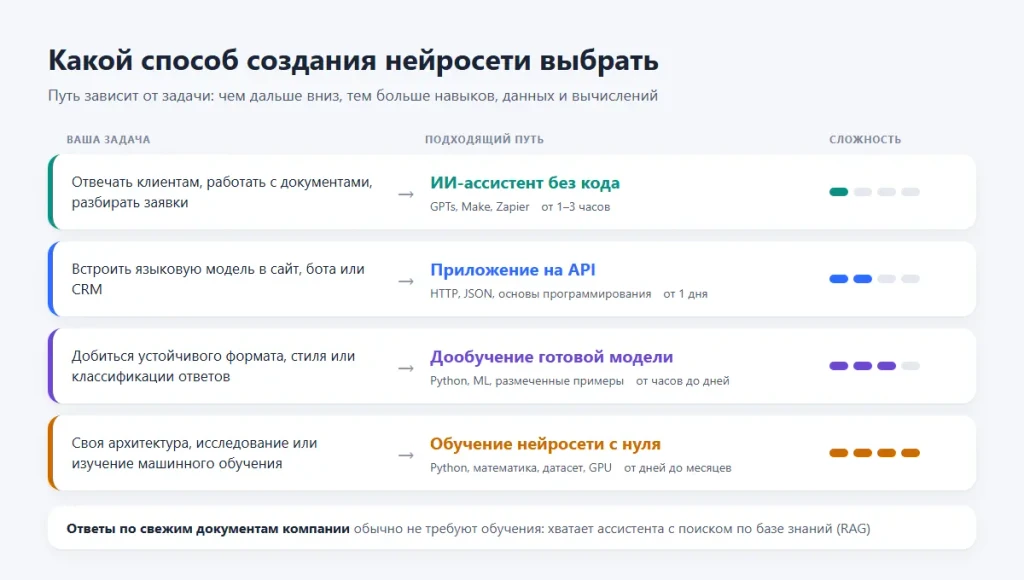The height and width of the screenshot is (580, 1024).
Task: Click the text "Python, ML, размеченные примеры"
Action: (x=527, y=381)
